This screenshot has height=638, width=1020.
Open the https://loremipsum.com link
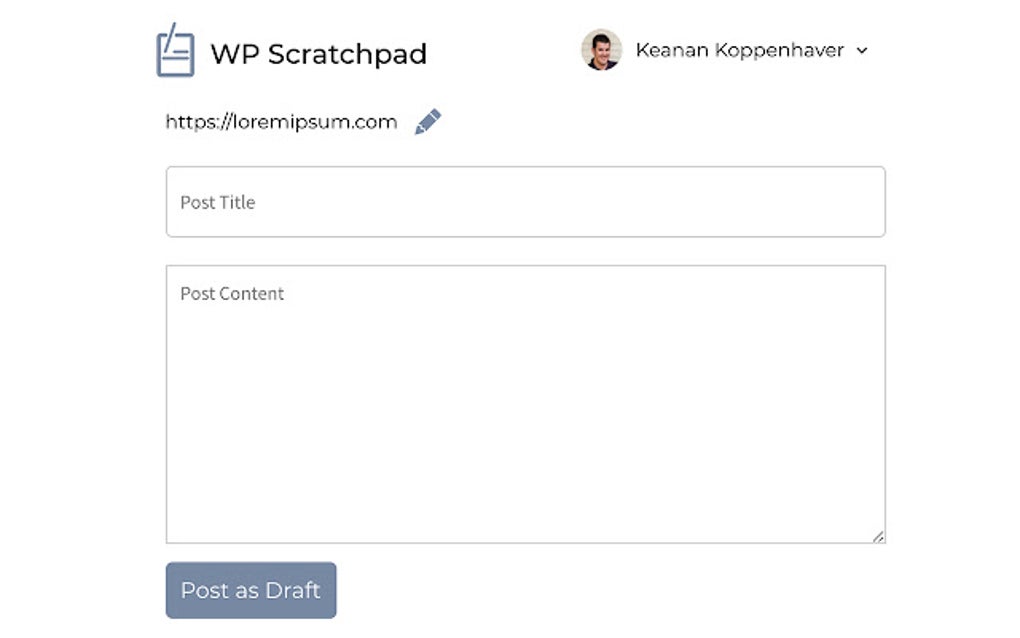coord(280,121)
